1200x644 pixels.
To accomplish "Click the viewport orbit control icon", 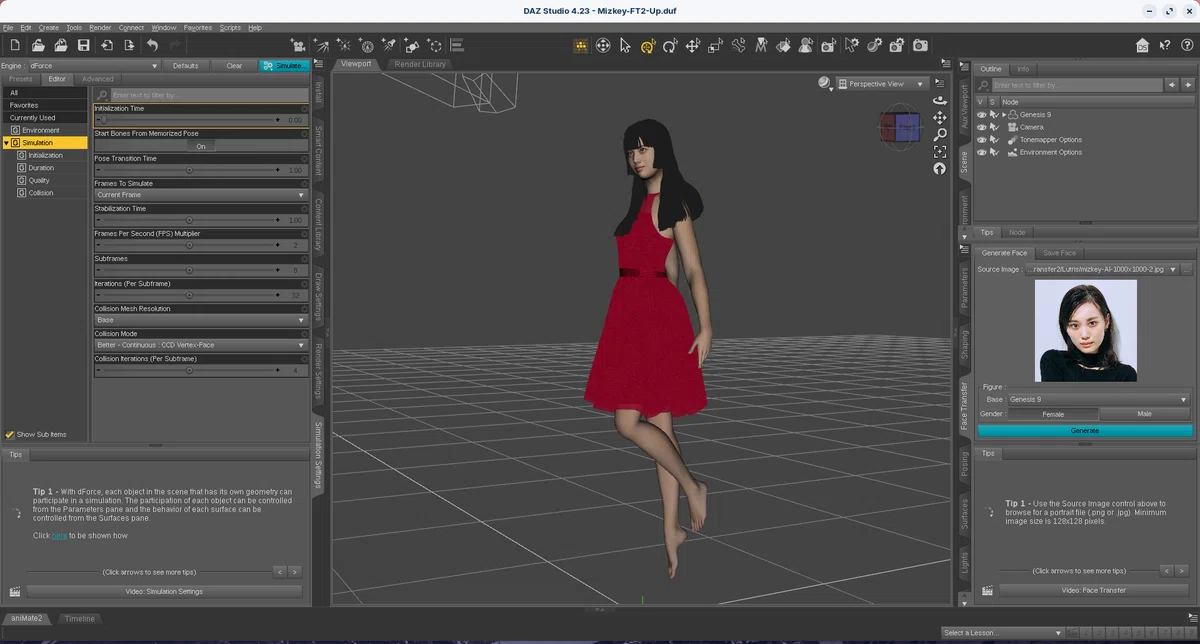I will pos(940,100).
